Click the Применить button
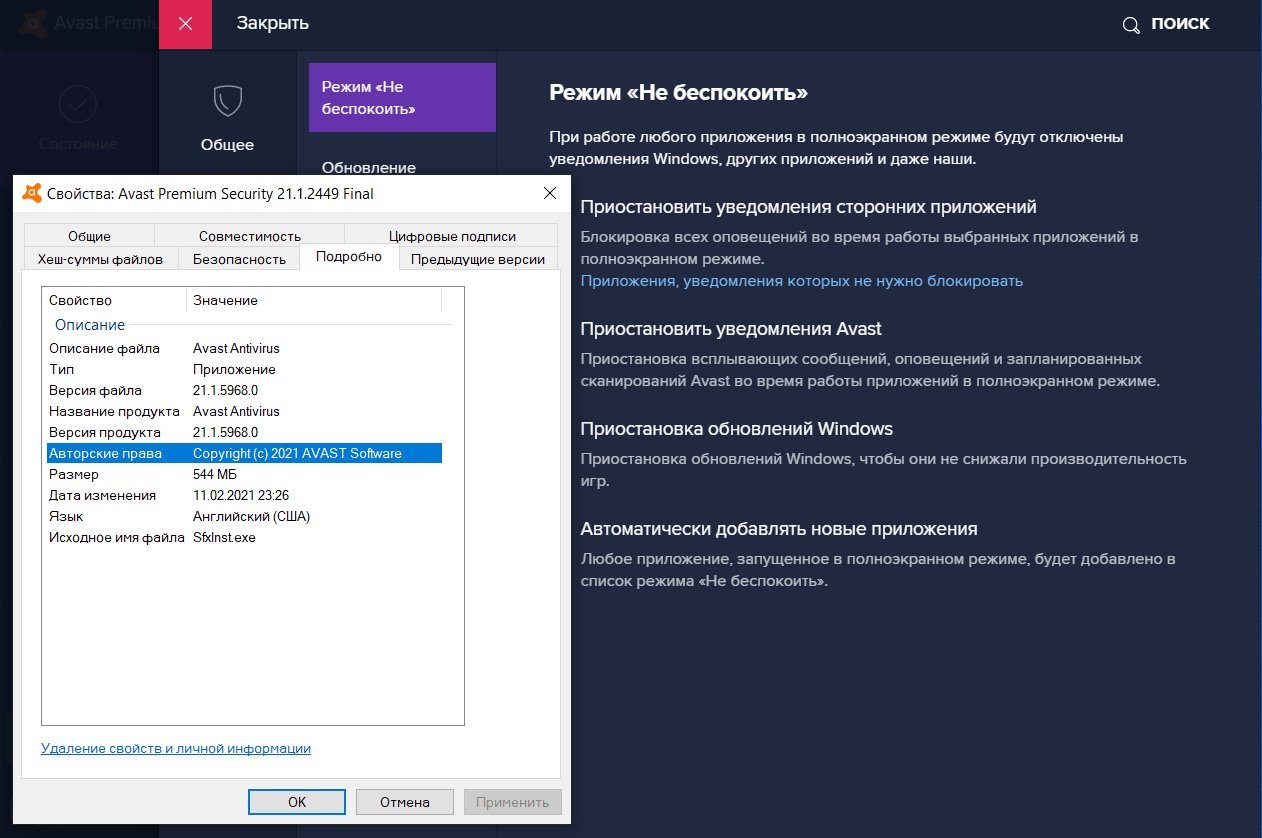Viewport: 1262px width, 838px height. point(513,801)
